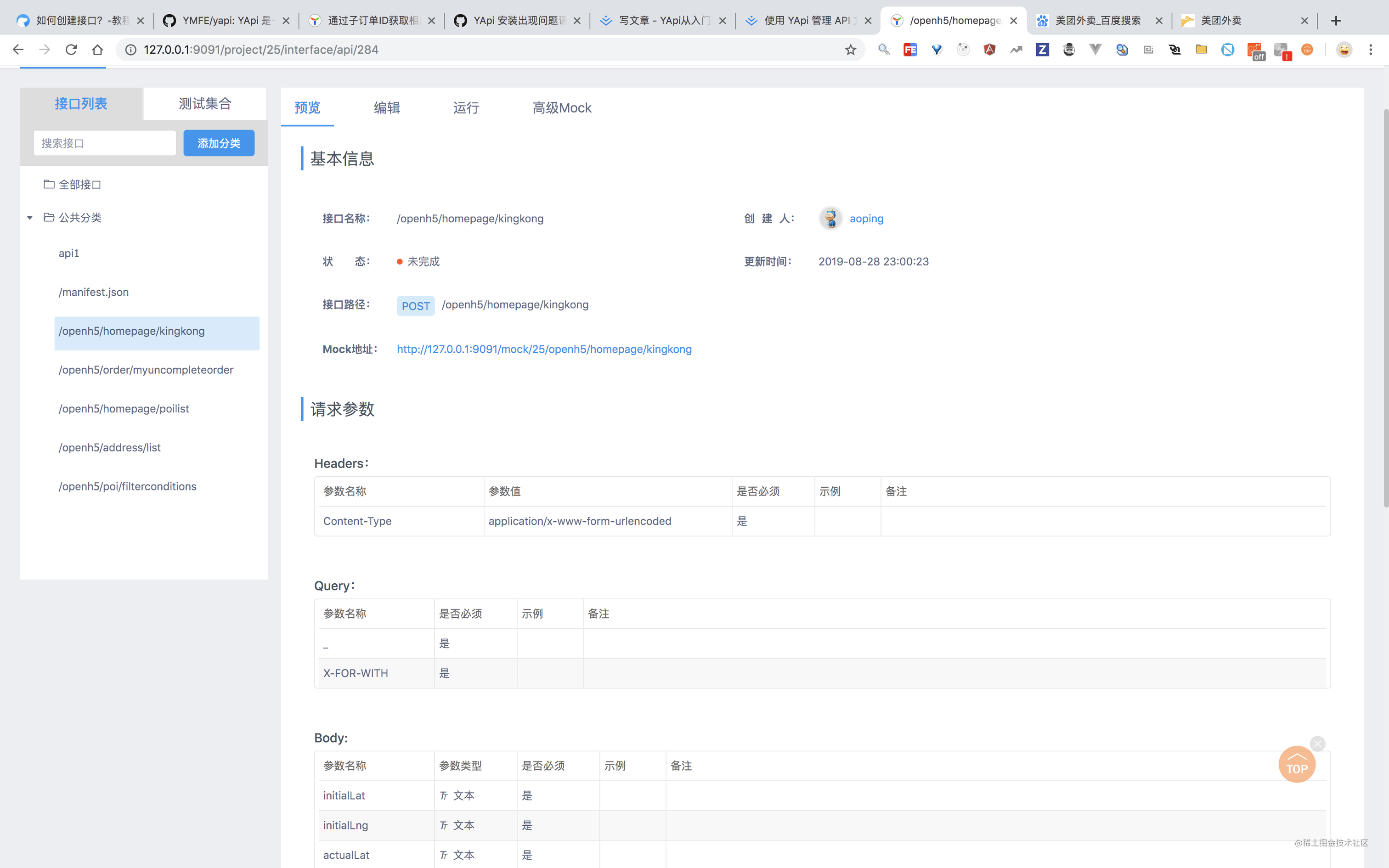1389x868 pixels.
Task: Open the Chrome three-dot menu
Action: click(x=1371, y=50)
